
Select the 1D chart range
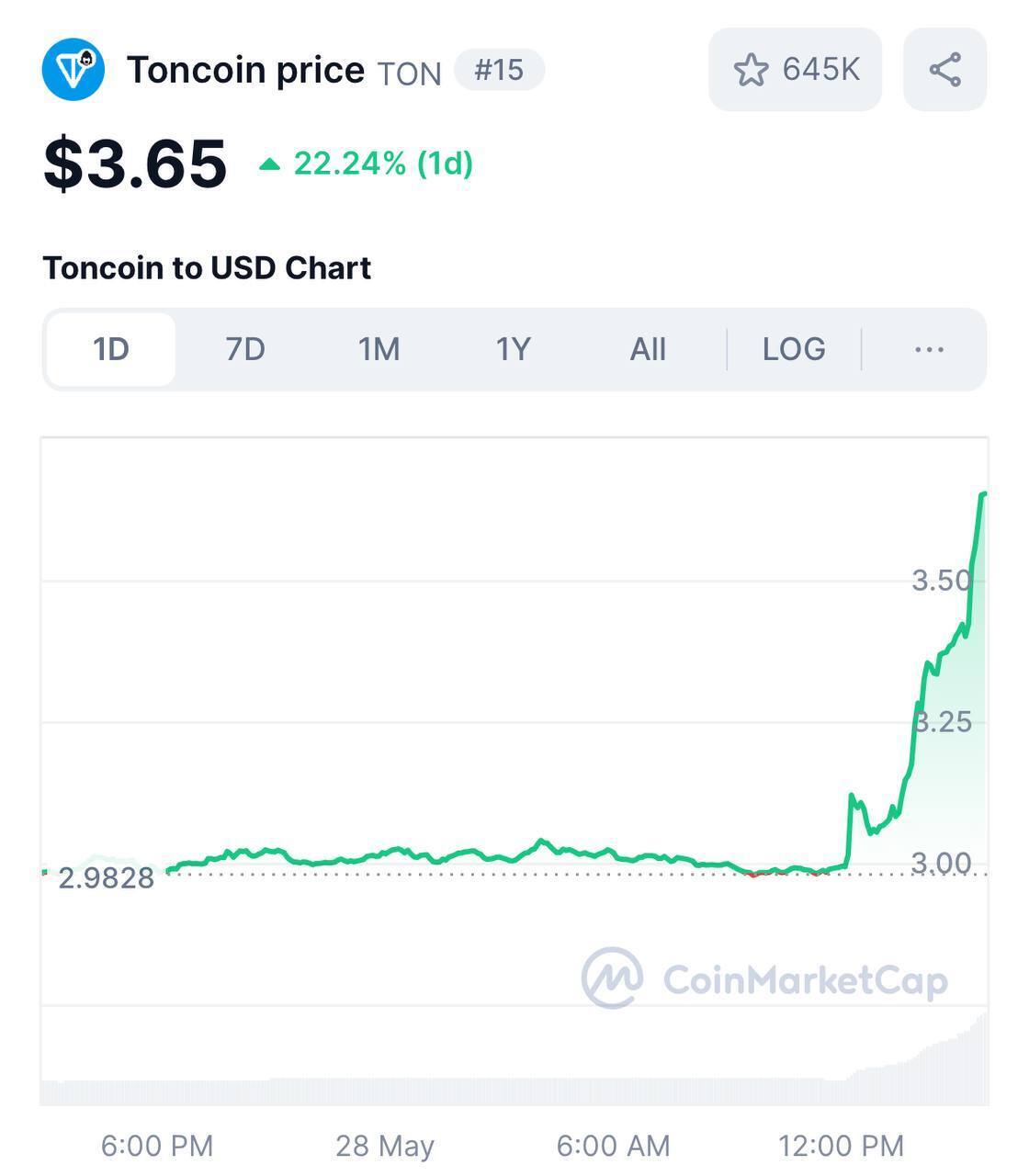tap(111, 349)
